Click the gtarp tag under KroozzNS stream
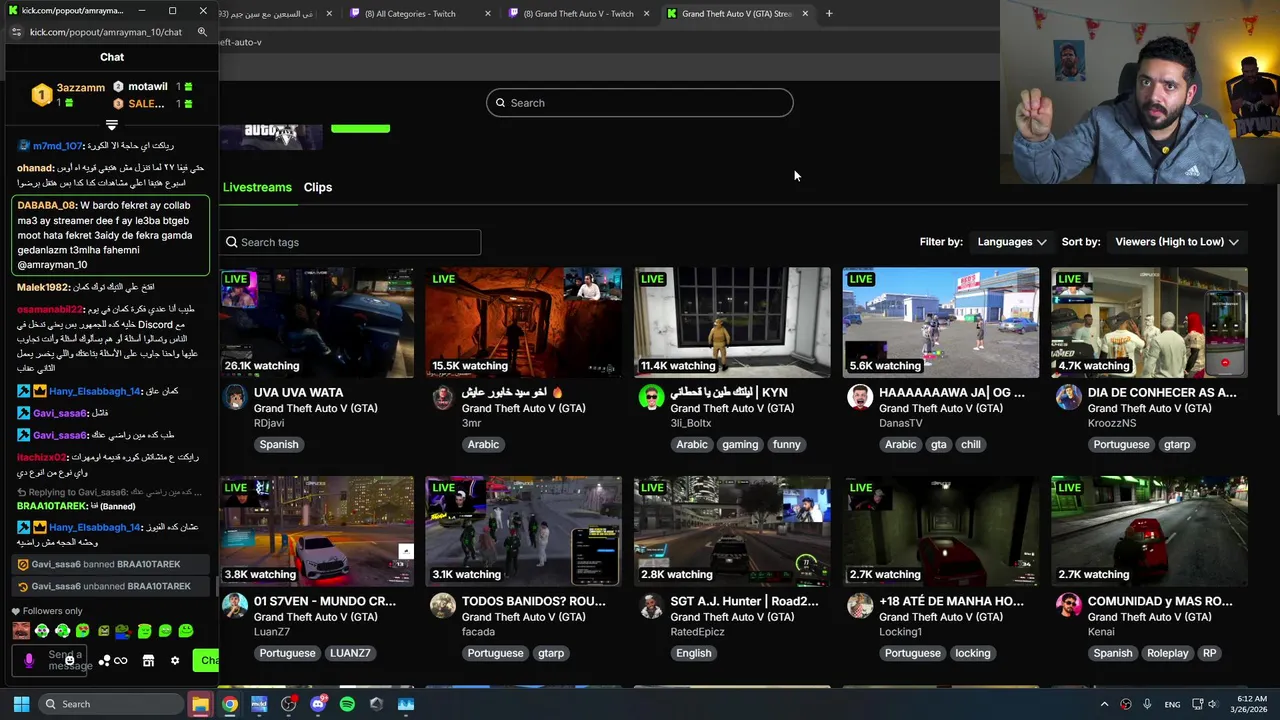The height and width of the screenshot is (720, 1280). click(1177, 444)
